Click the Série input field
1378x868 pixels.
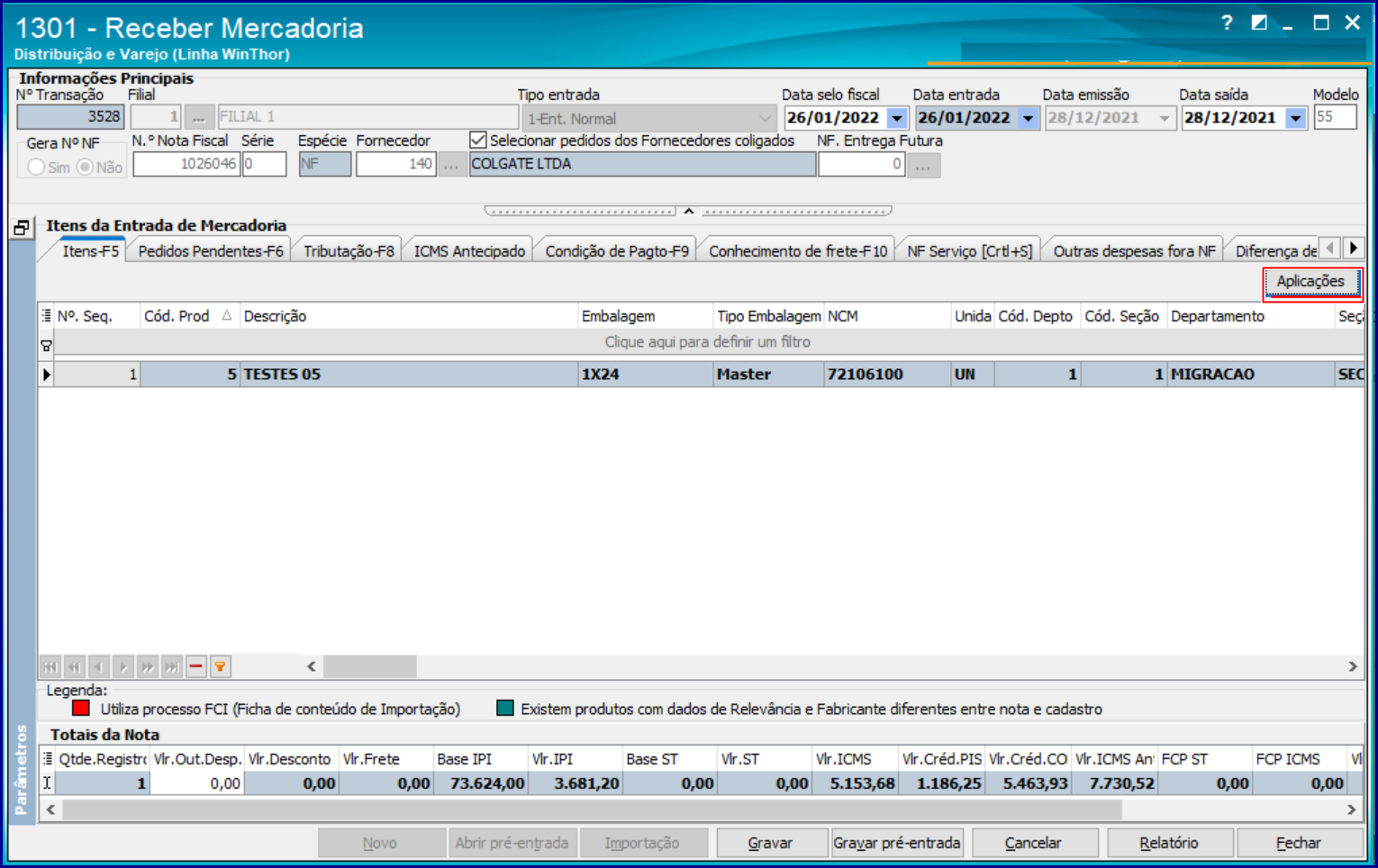point(265,164)
